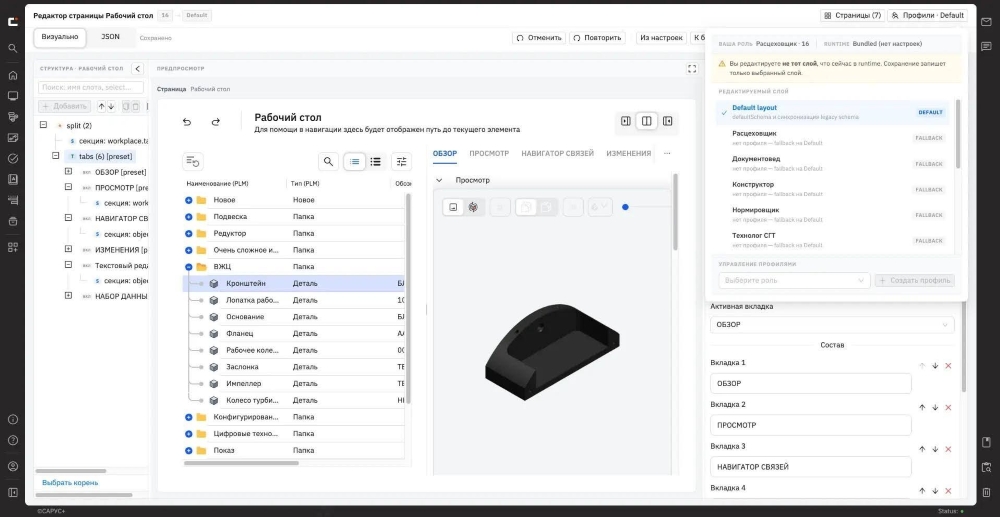The image size is (1000, 517).
Task: Collapse the structure panel with the chevron button
Action: click(x=138, y=69)
